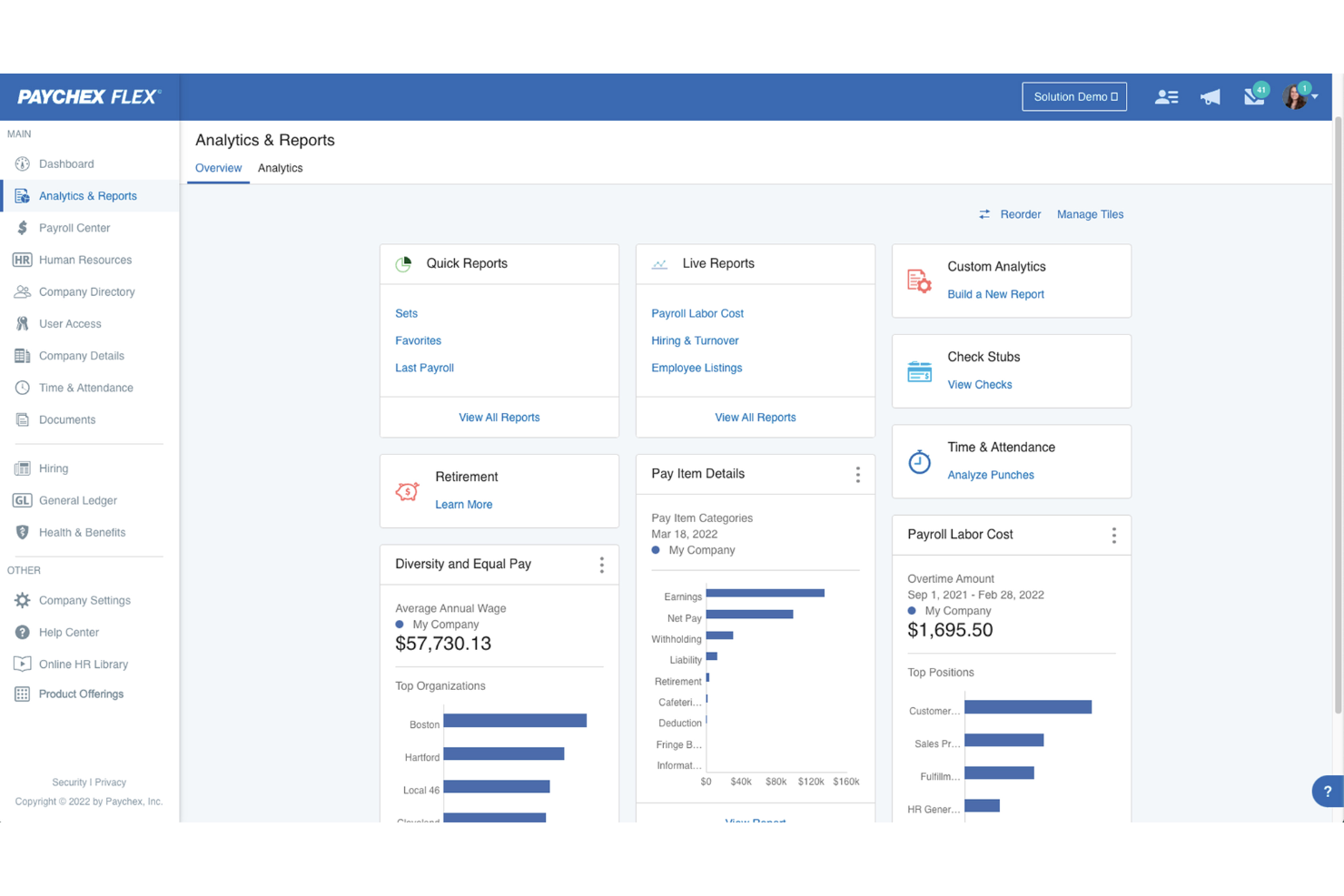Click the Time & Attendance clock icon

pyautogui.click(x=22, y=388)
